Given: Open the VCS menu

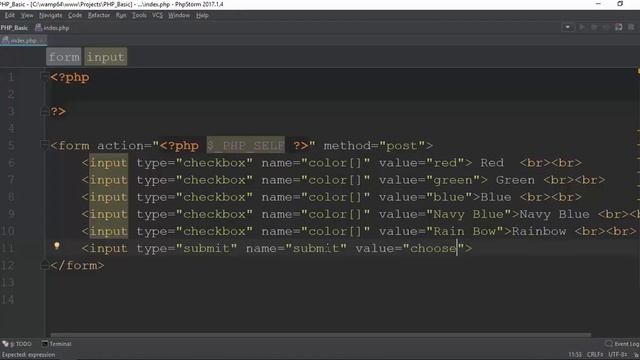Looking at the screenshot, I should click(157, 16).
